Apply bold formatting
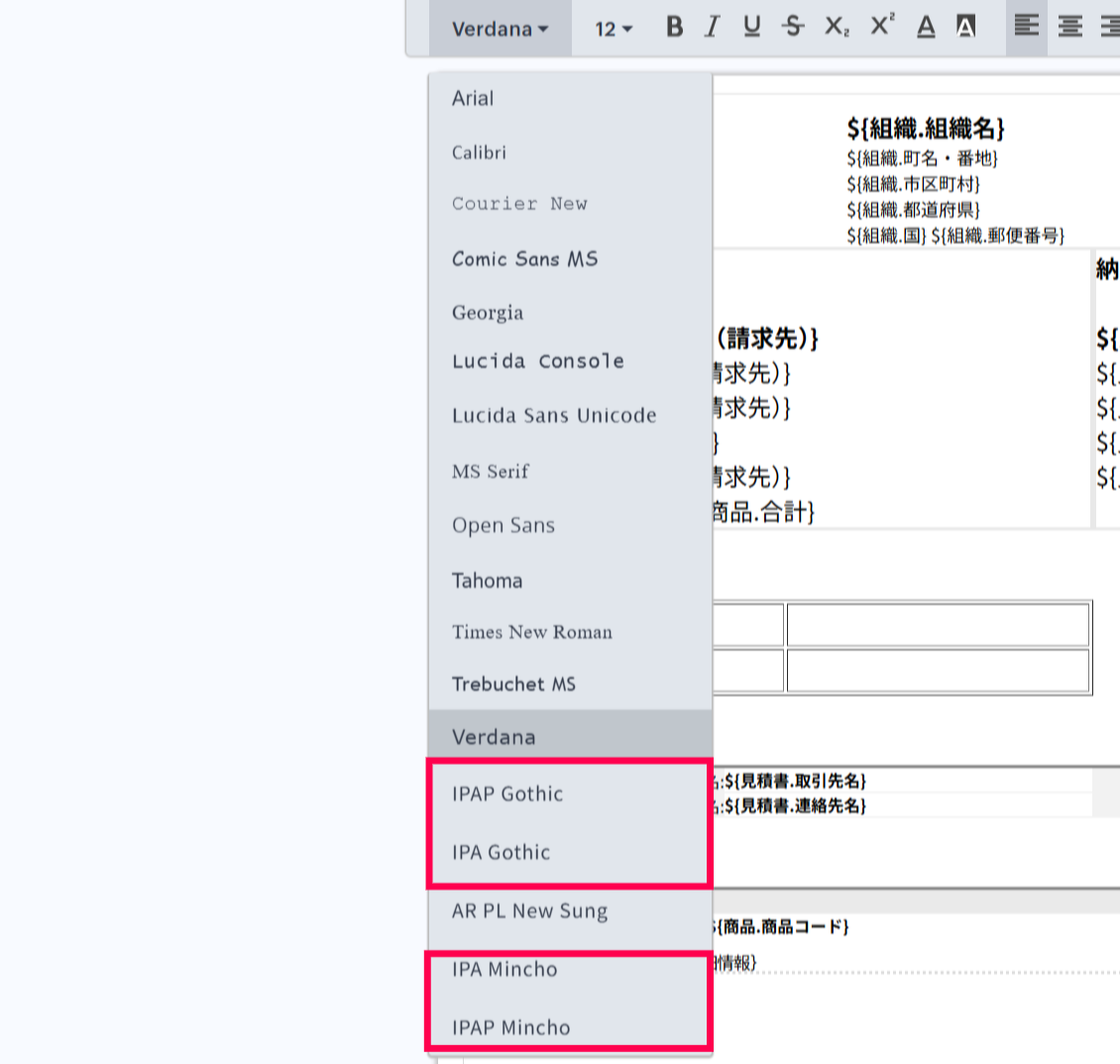 (675, 27)
